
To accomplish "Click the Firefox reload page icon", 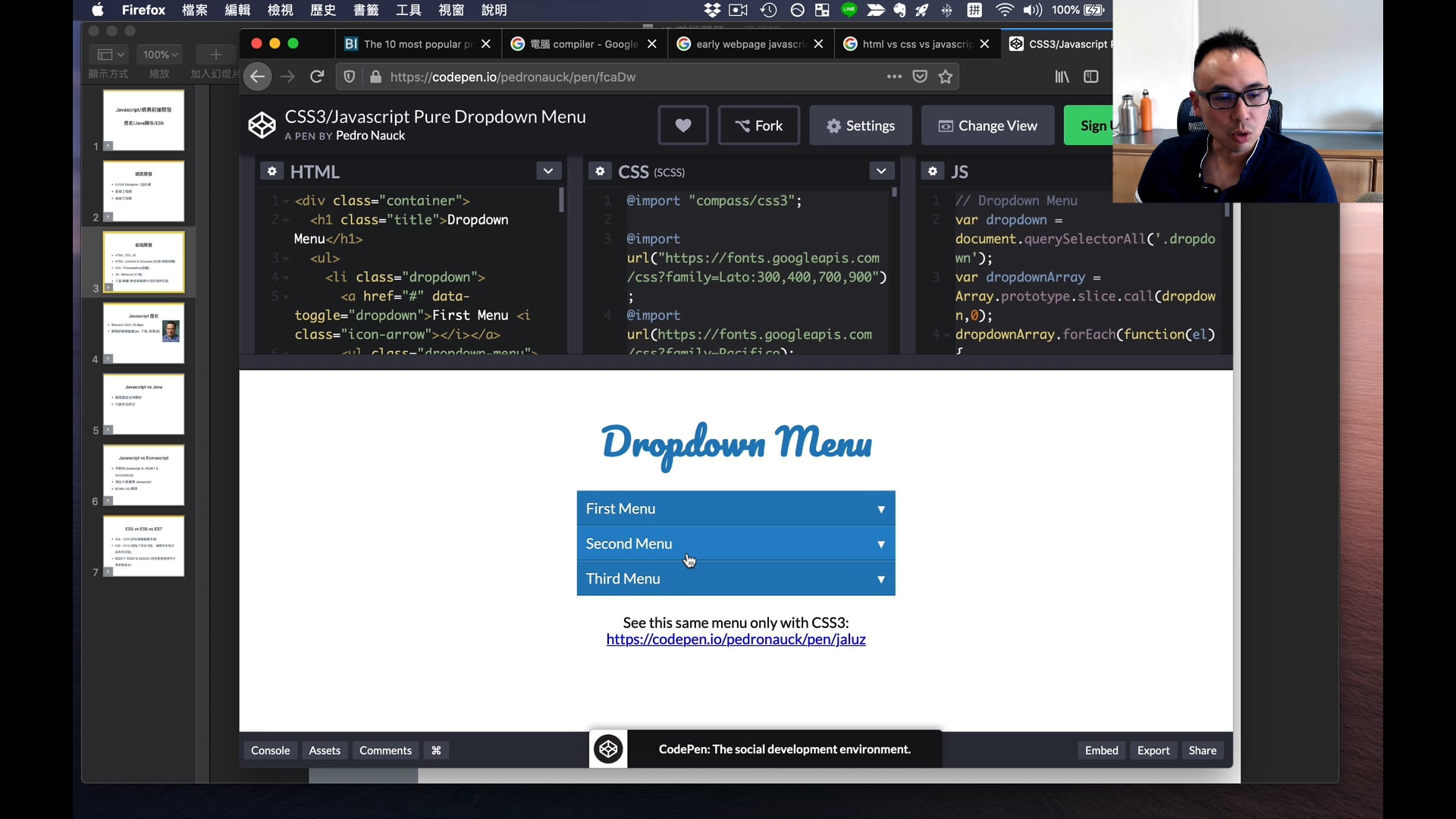I will click(x=318, y=77).
